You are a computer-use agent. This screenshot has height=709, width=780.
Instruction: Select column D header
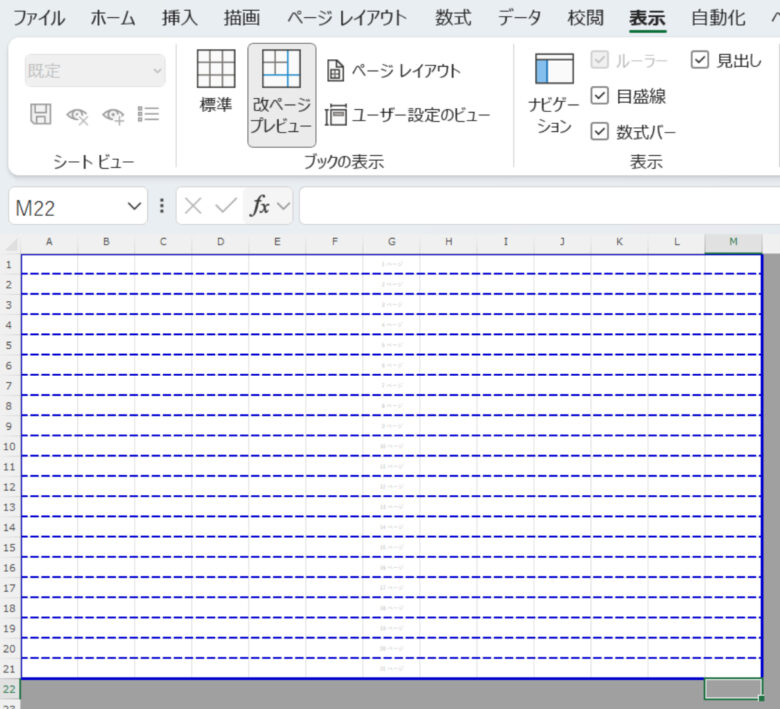click(220, 242)
